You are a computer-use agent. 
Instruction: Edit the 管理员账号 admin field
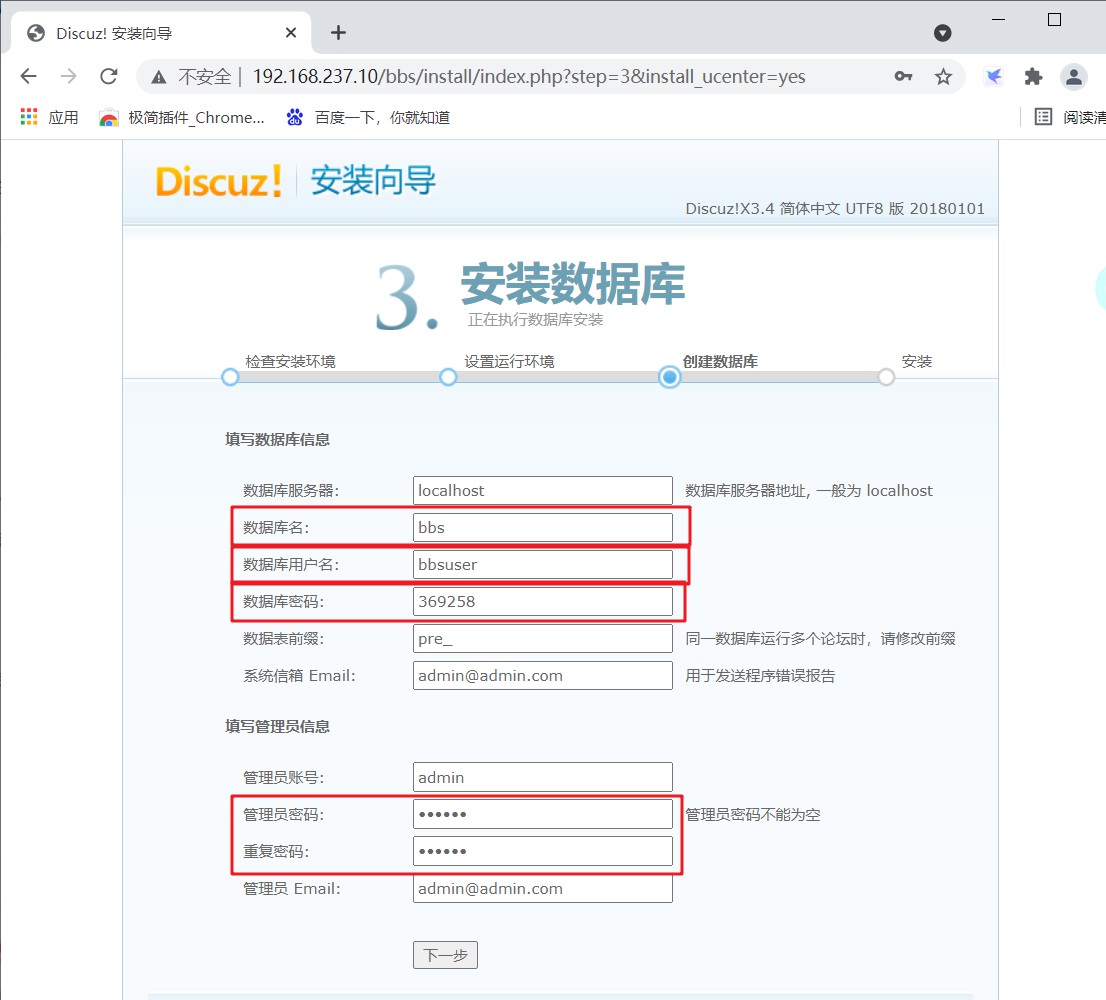(542, 777)
